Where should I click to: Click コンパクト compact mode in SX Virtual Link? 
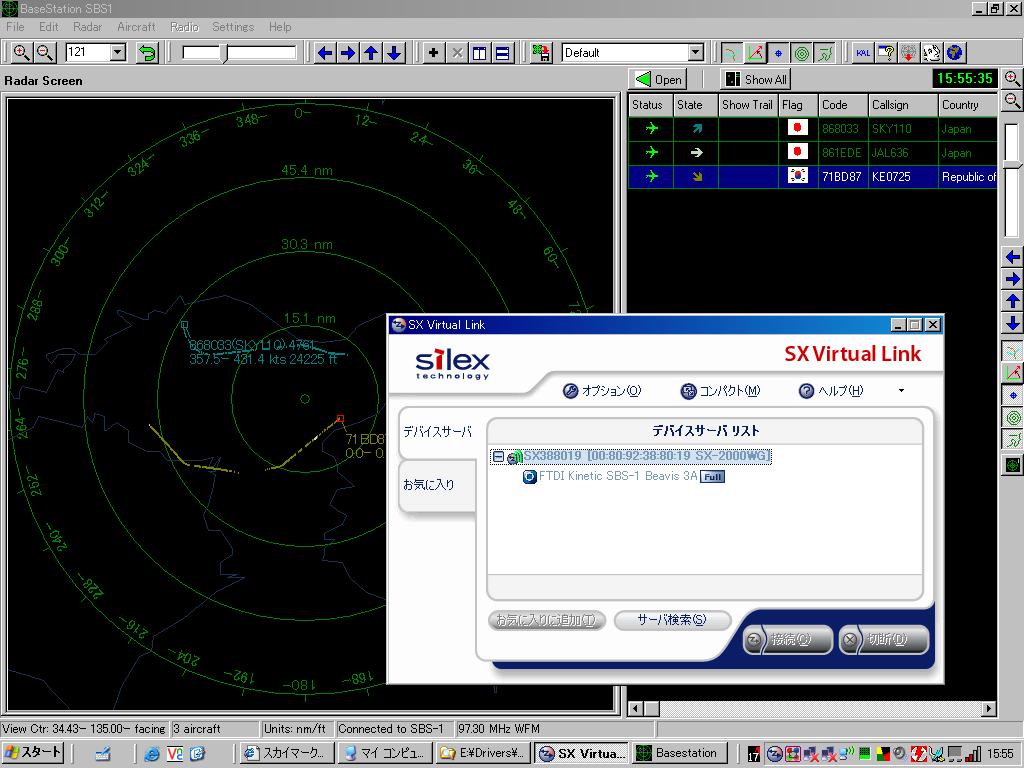click(720, 391)
